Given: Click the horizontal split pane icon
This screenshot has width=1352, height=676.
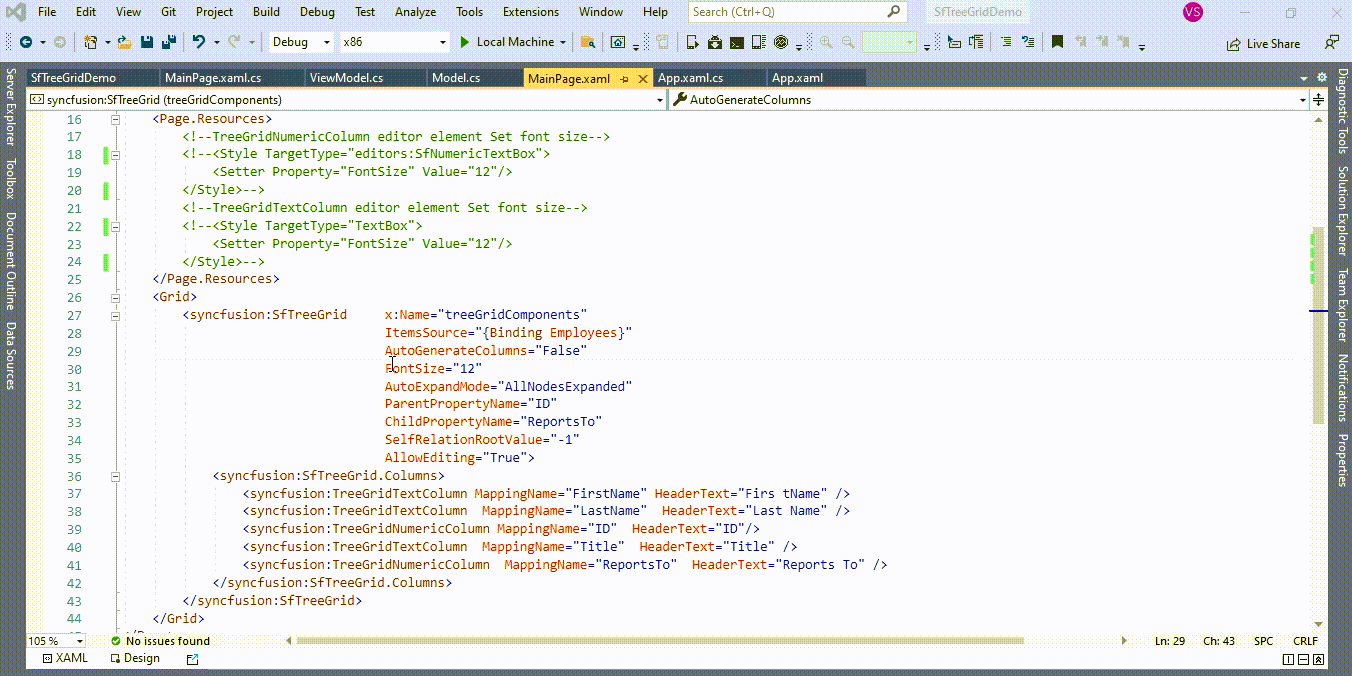Looking at the screenshot, I should (1303, 659).
